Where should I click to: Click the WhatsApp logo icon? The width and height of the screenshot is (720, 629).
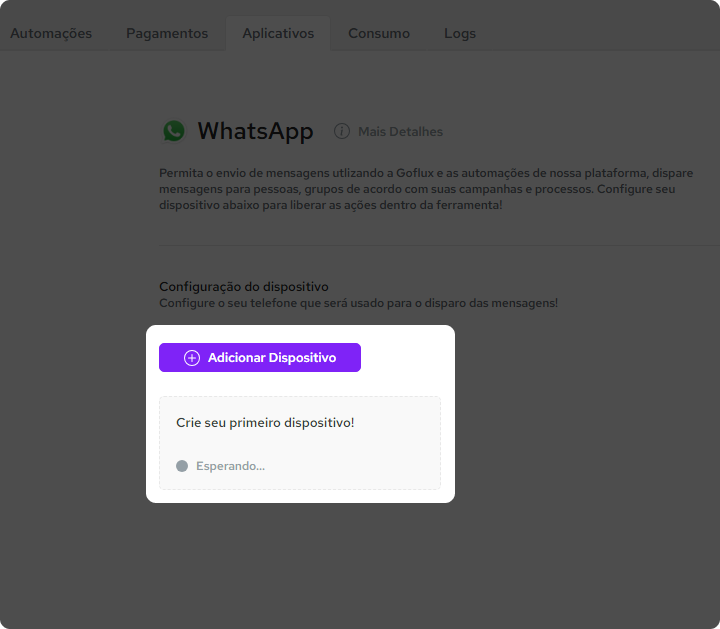click(174, 131)
